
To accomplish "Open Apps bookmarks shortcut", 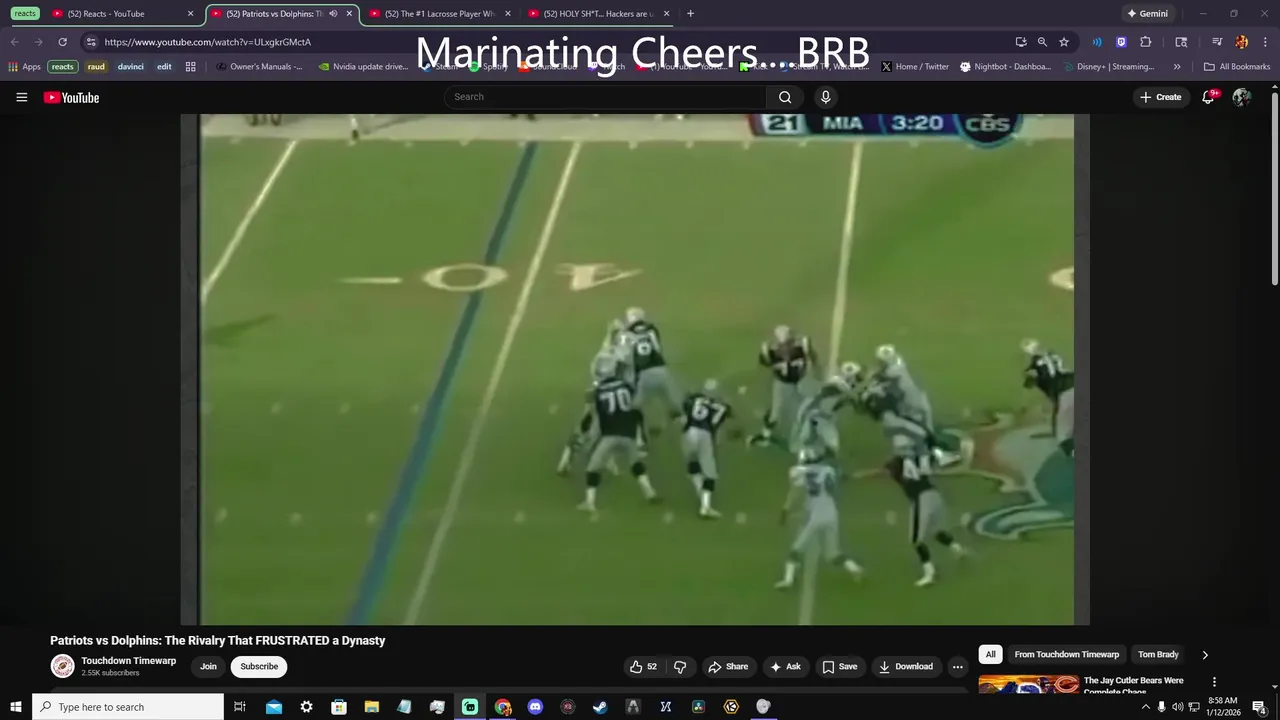I will pos(25,67).
